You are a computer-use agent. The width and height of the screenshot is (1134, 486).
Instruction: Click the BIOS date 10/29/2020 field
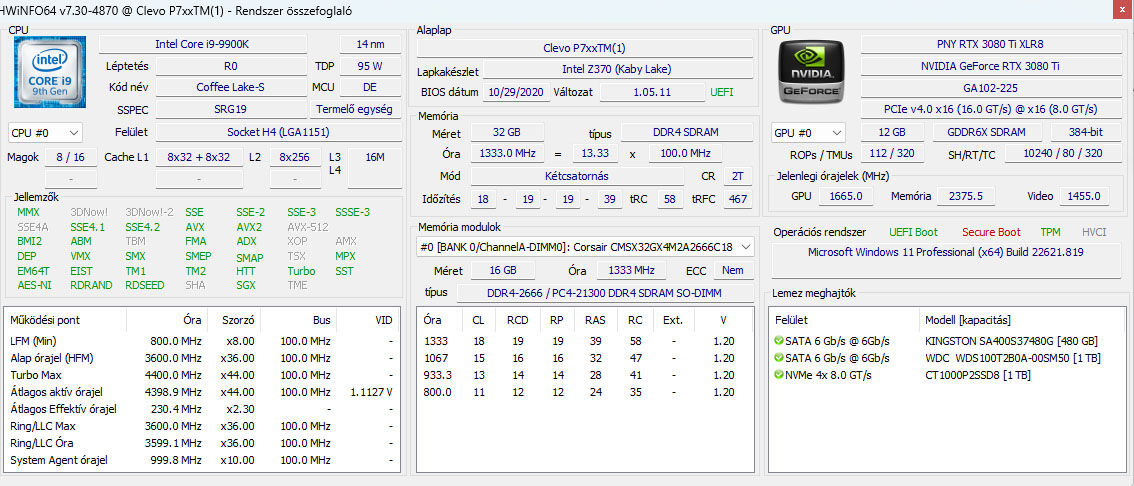(x=516, y=93)
